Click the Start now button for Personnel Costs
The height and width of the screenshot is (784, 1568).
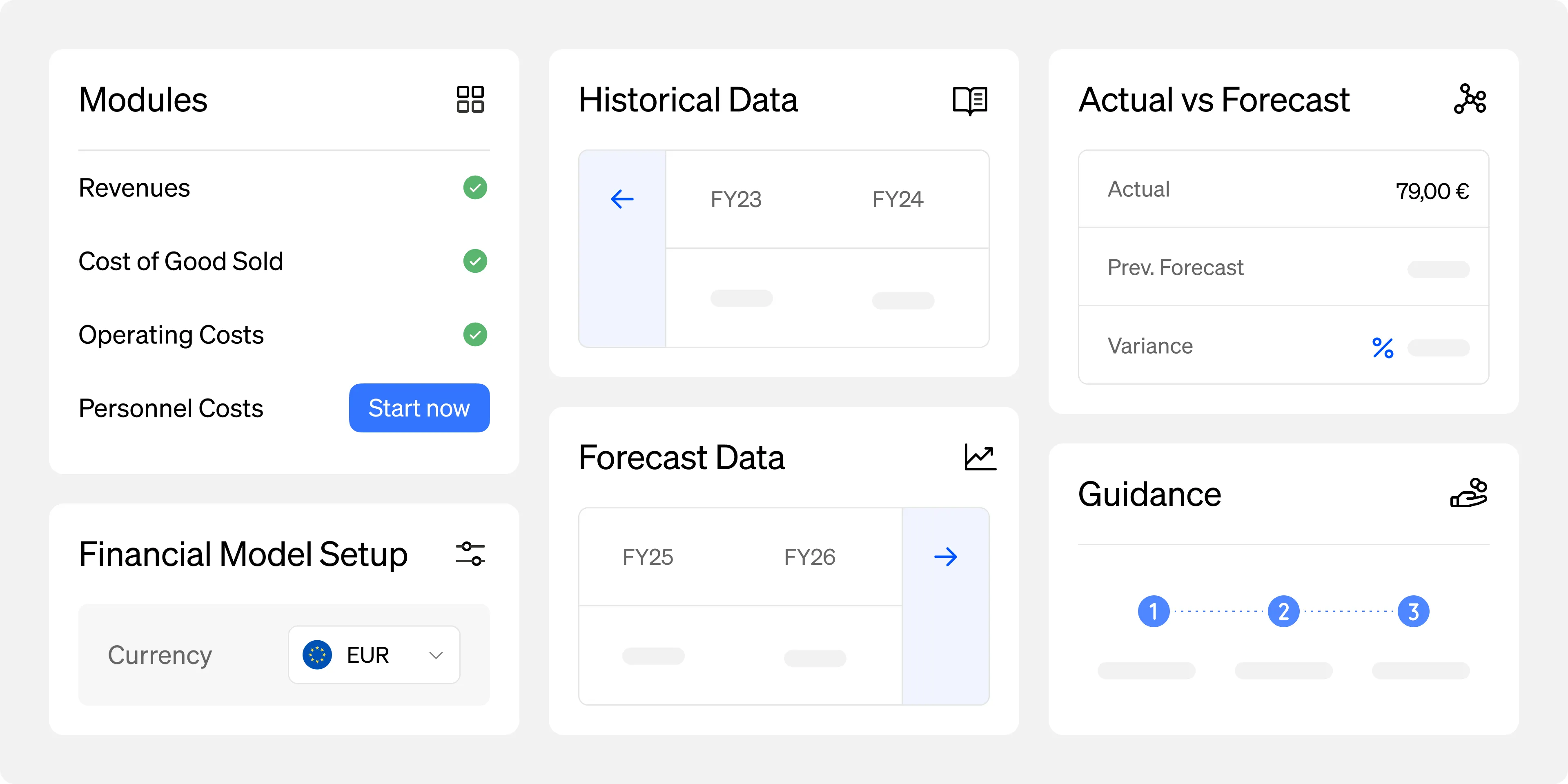419,408
